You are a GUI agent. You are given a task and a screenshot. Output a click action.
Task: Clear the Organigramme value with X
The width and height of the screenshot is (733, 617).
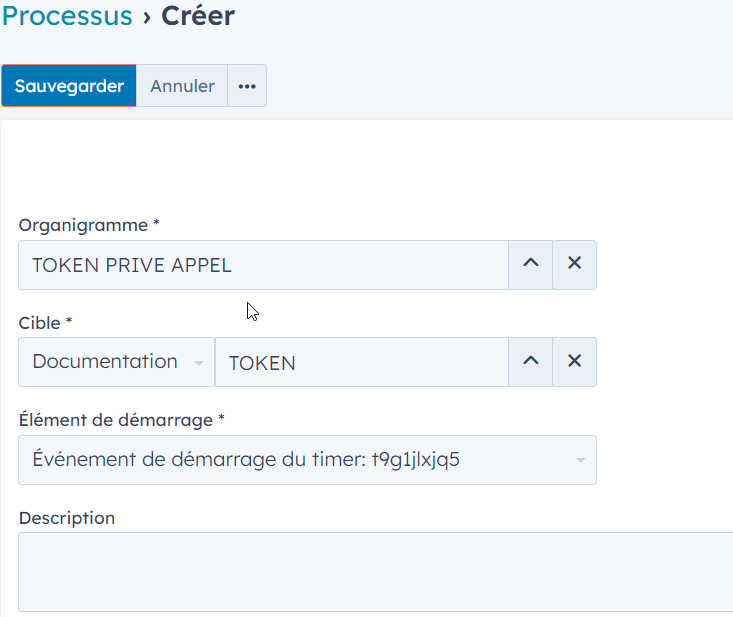pyautogui.click(x=575, y=265)
